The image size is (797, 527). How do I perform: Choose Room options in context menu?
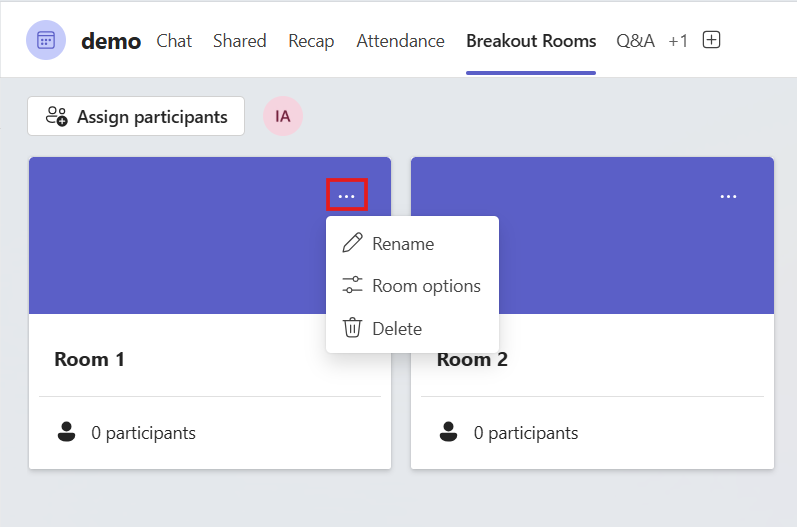(426, 286)
